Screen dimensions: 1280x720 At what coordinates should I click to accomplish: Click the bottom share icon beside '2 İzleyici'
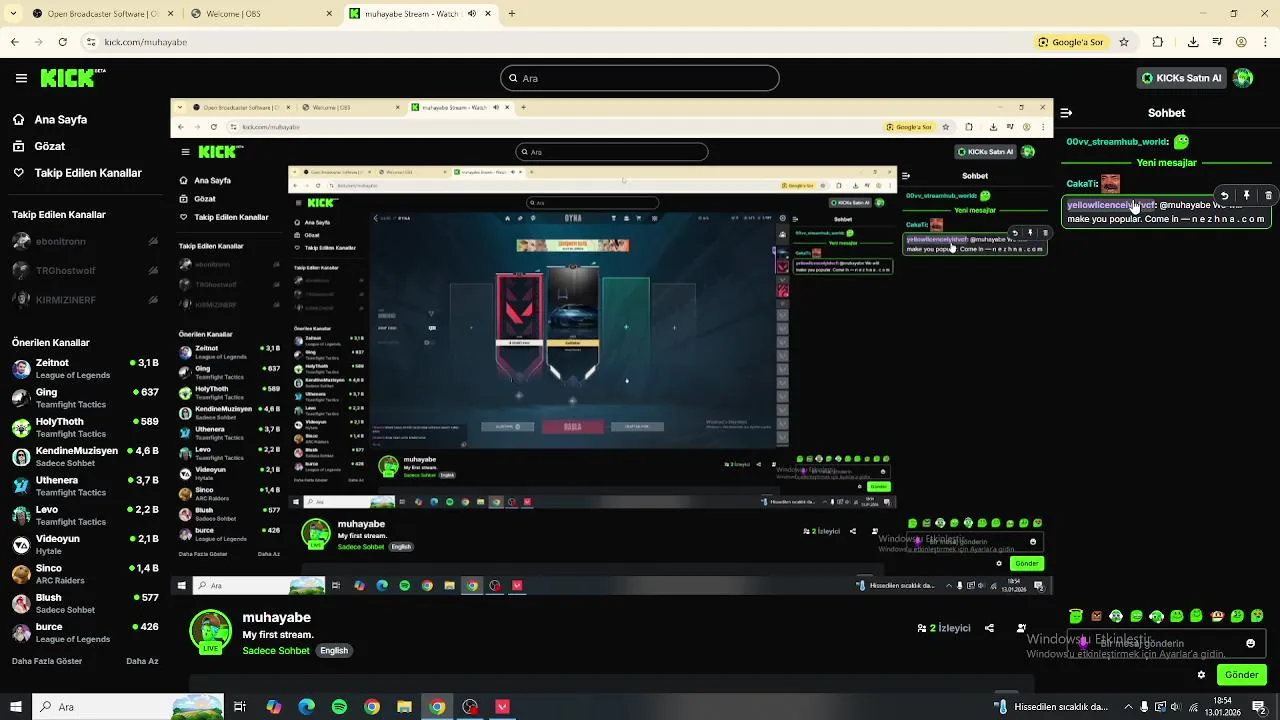pos(989,628)
